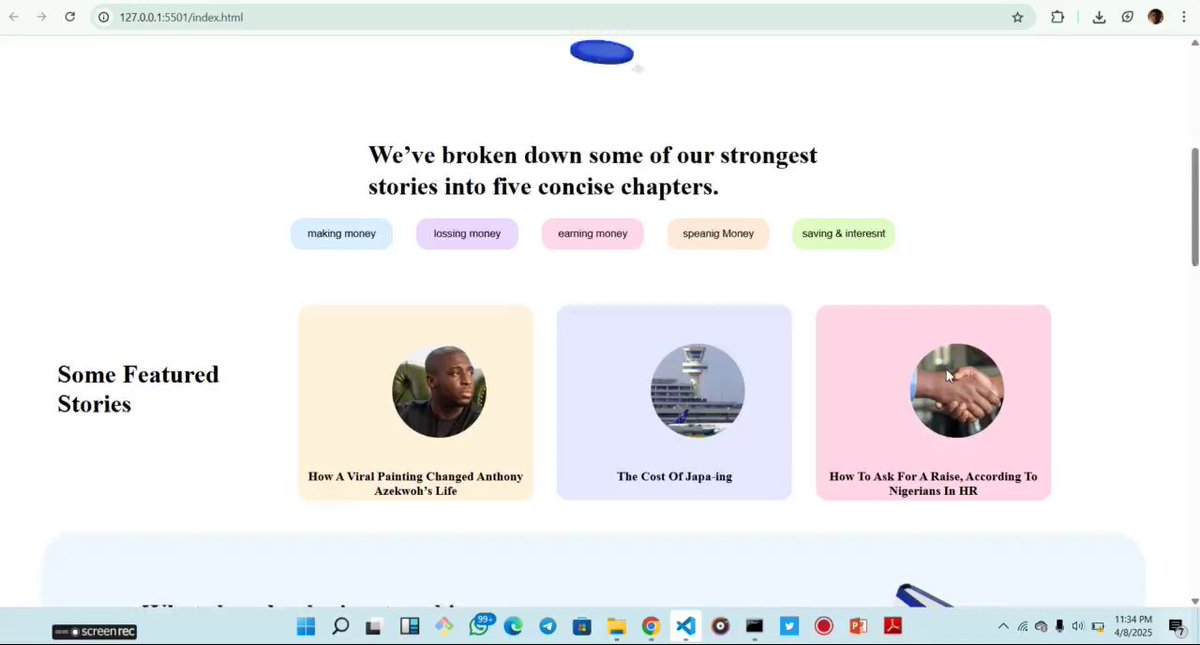1200x645 pixels.
Task: Open Microsoft Edge from the taskbar
Action: pyautogui.click(x=513, y=627)
